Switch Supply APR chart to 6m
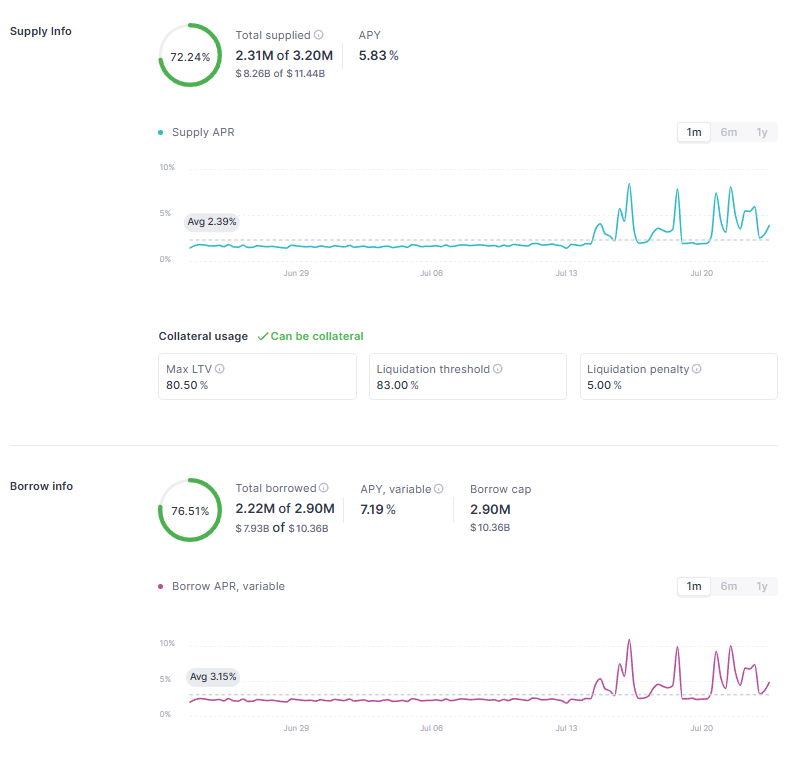Image resolution: width=791 pixels, height=770 pixels. click(729, 132)
